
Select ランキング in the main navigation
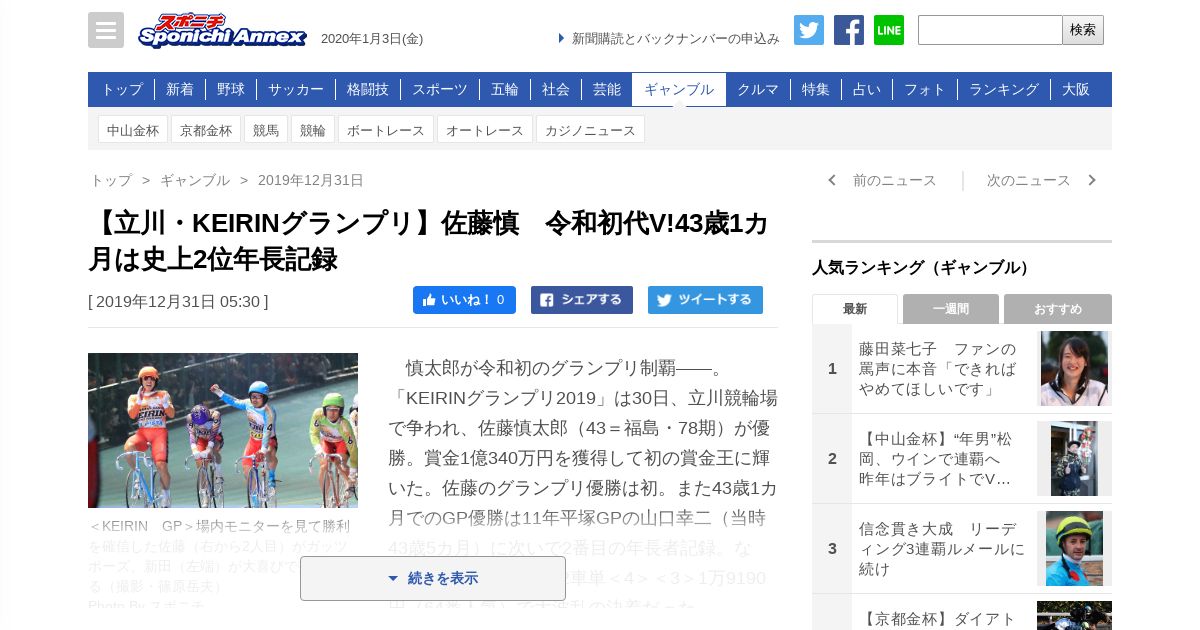1004,89
